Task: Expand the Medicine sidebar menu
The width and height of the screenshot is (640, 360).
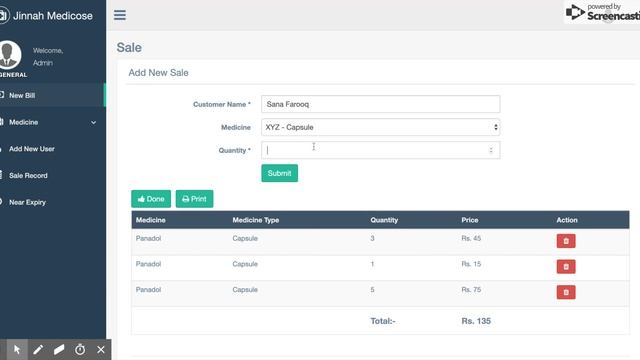Action: (x=52, y=122)
